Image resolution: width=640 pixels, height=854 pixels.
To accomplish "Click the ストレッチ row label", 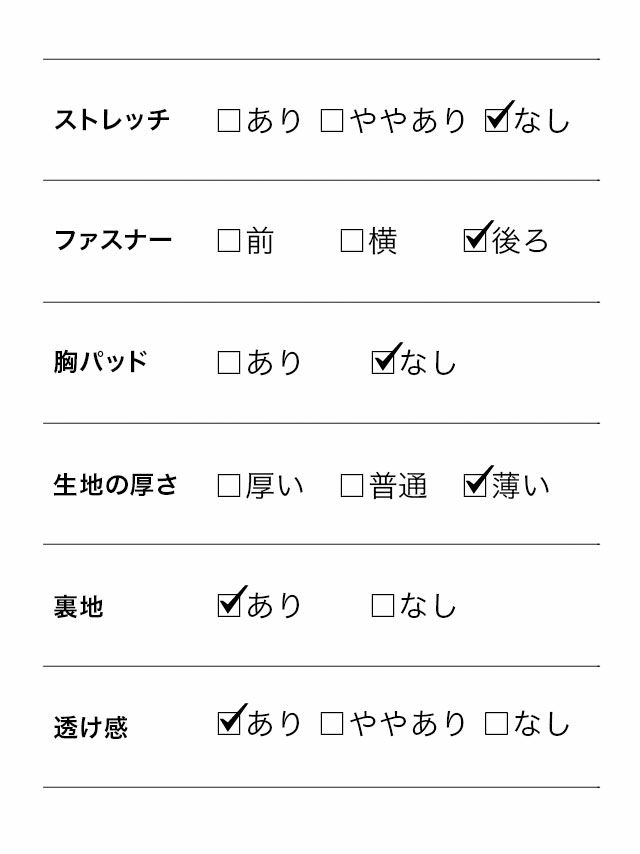I will [112, 120].
